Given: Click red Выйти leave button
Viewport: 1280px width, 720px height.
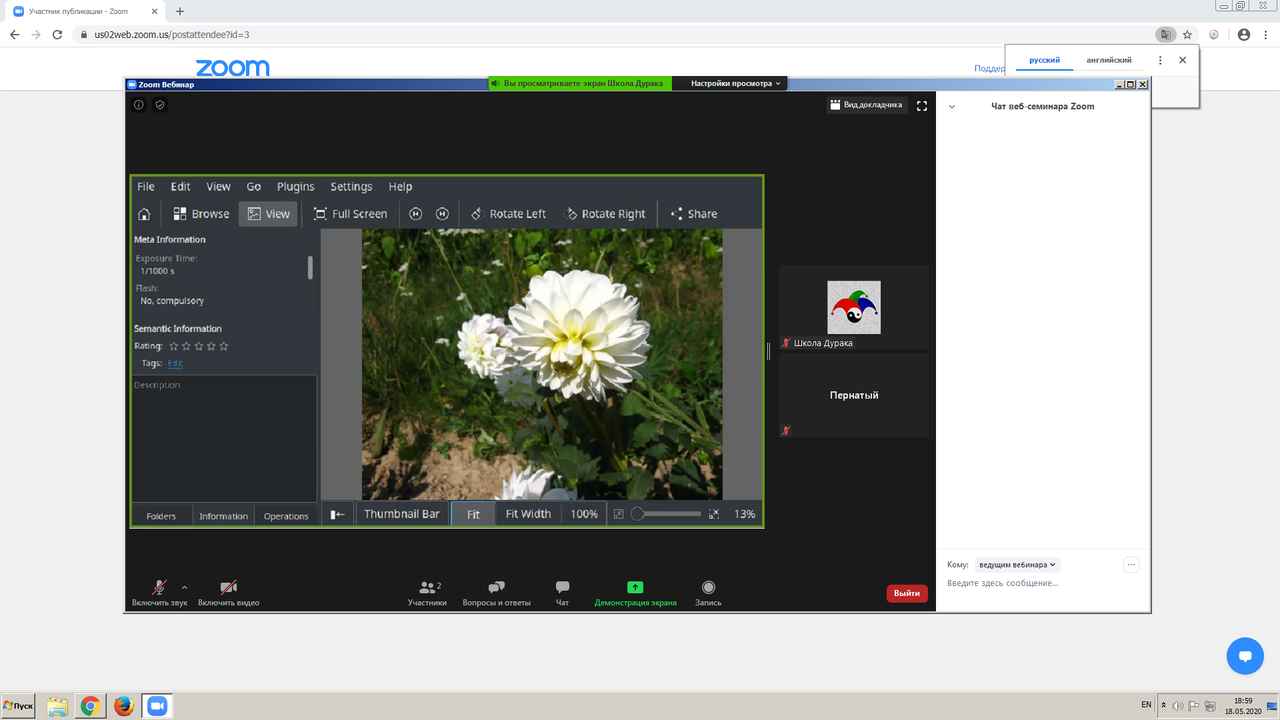Looking at the screenshot, I should point(907,594).
